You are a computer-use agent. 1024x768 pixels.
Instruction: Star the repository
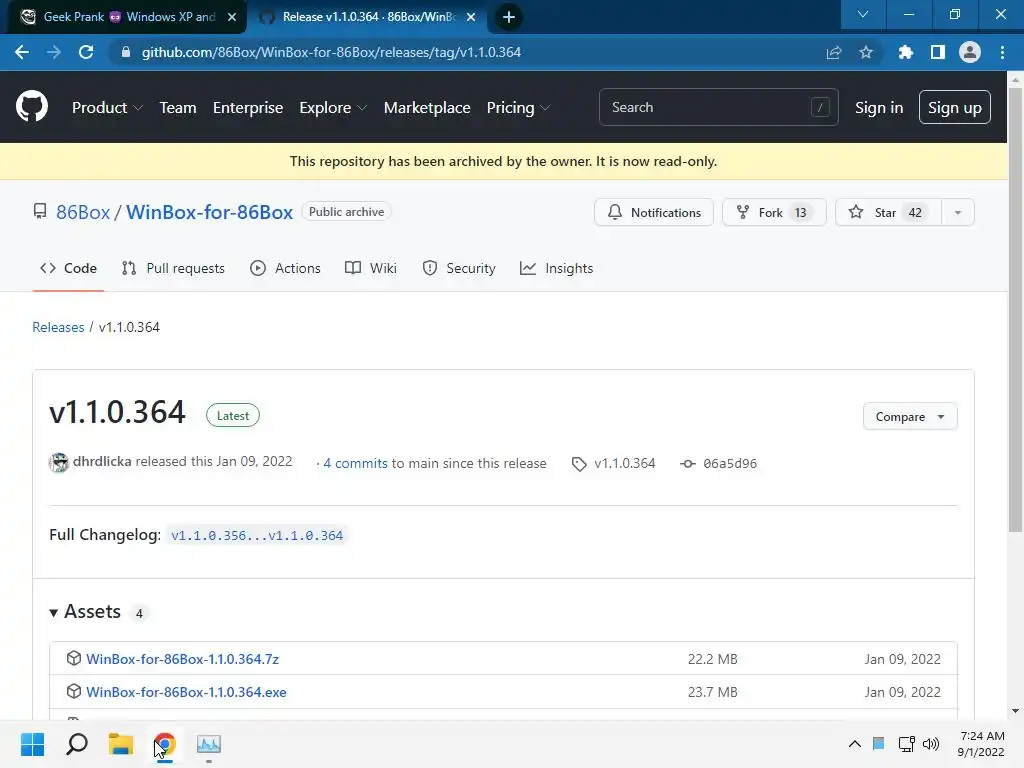click(x=888, y=212)
